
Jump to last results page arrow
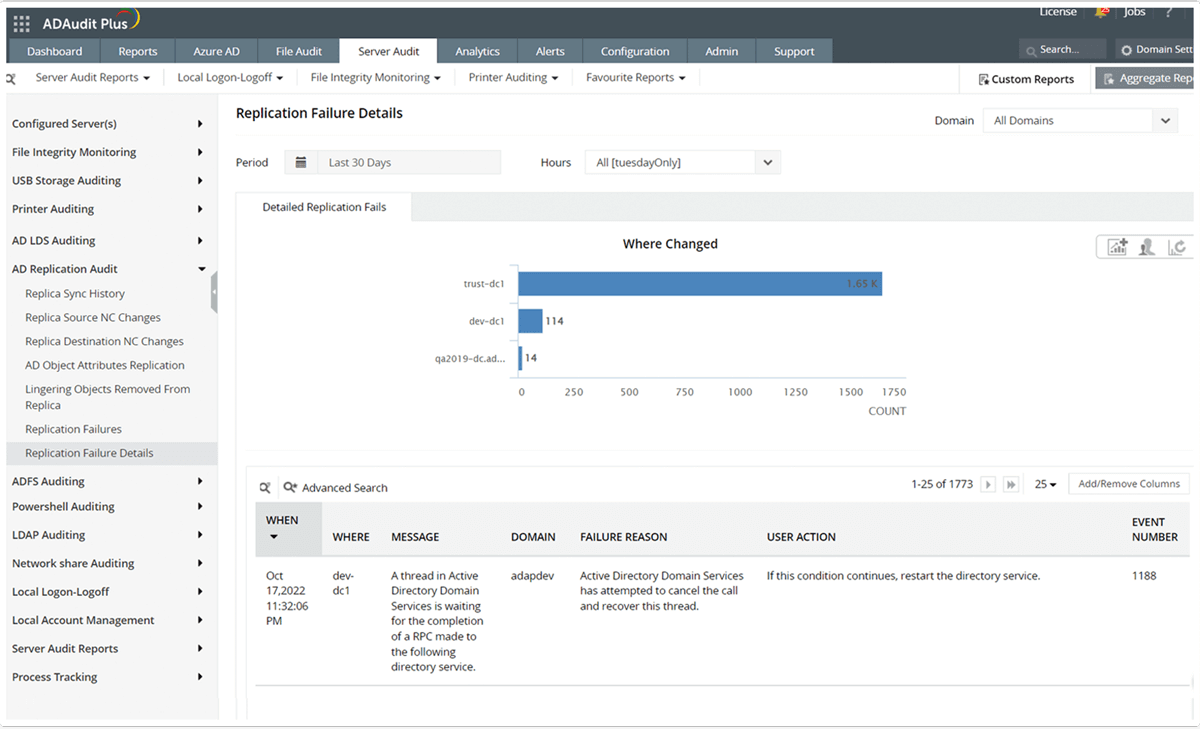point(1011,484)
